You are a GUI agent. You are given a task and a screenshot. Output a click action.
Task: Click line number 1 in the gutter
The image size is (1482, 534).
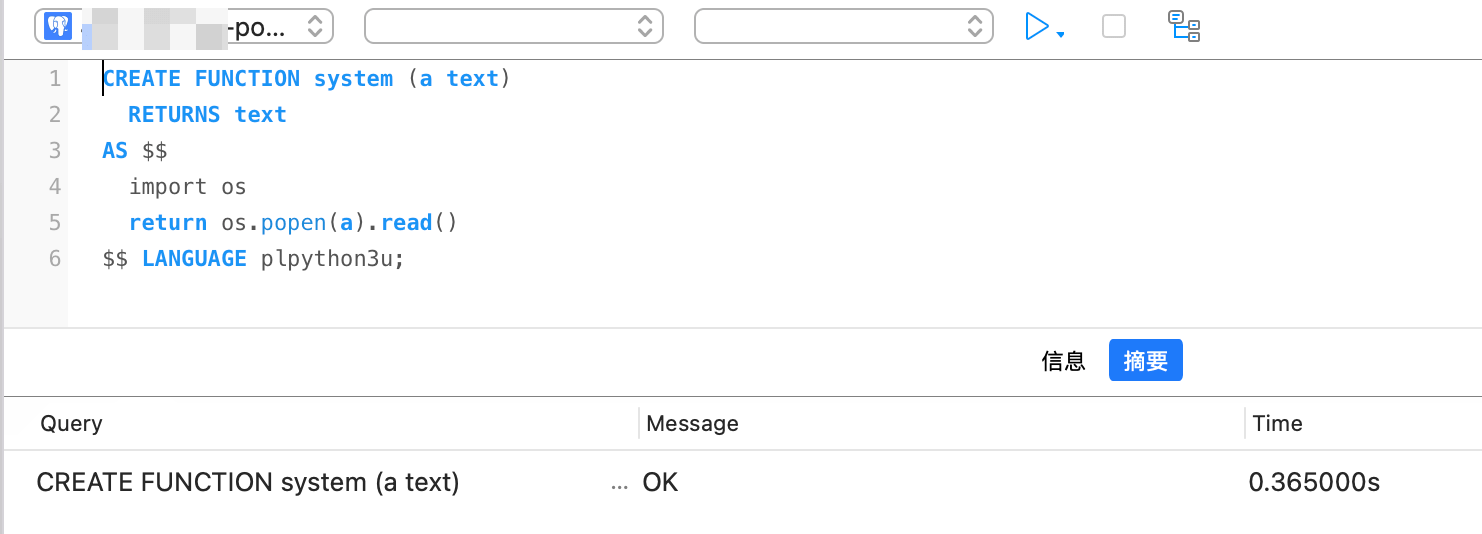(54, 79)
